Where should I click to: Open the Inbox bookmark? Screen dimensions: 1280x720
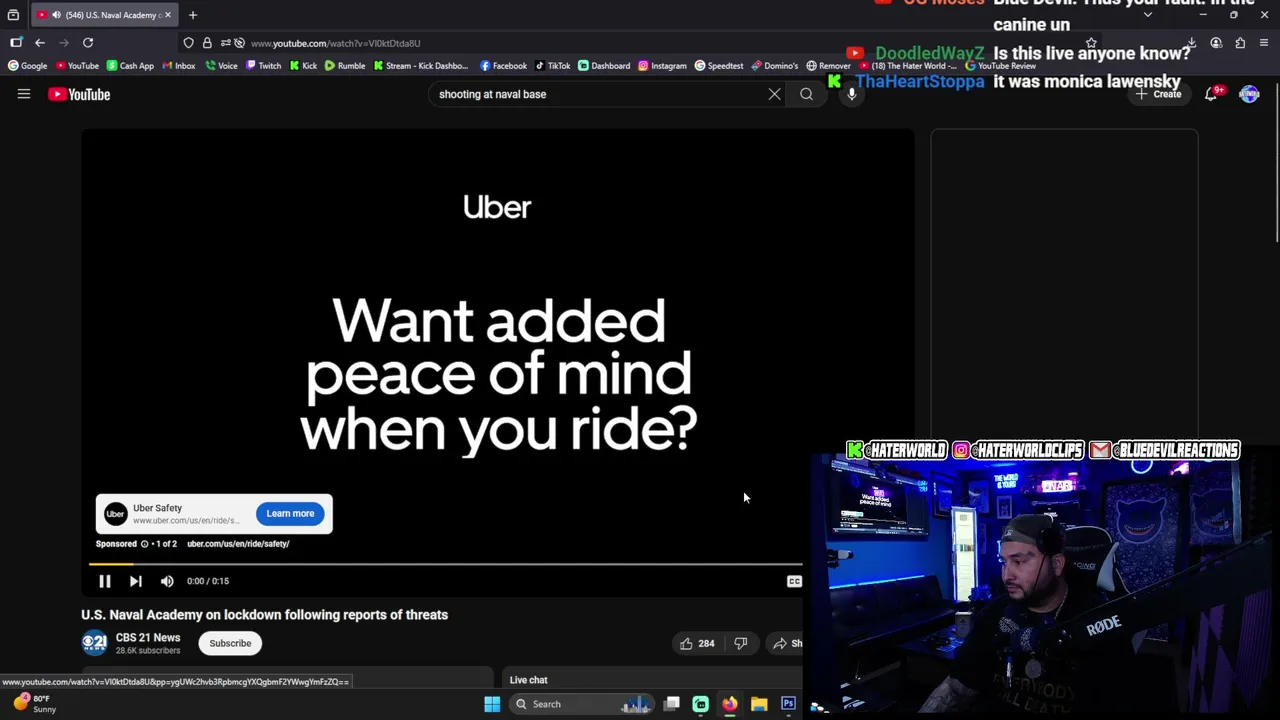coord(178,66)
